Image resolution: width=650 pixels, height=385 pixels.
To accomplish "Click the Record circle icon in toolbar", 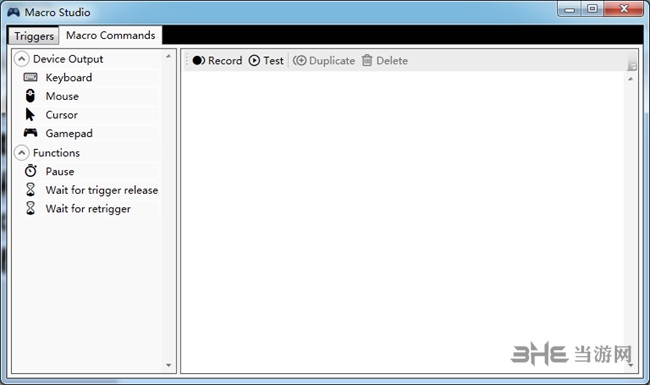I will tap(199, 61).
